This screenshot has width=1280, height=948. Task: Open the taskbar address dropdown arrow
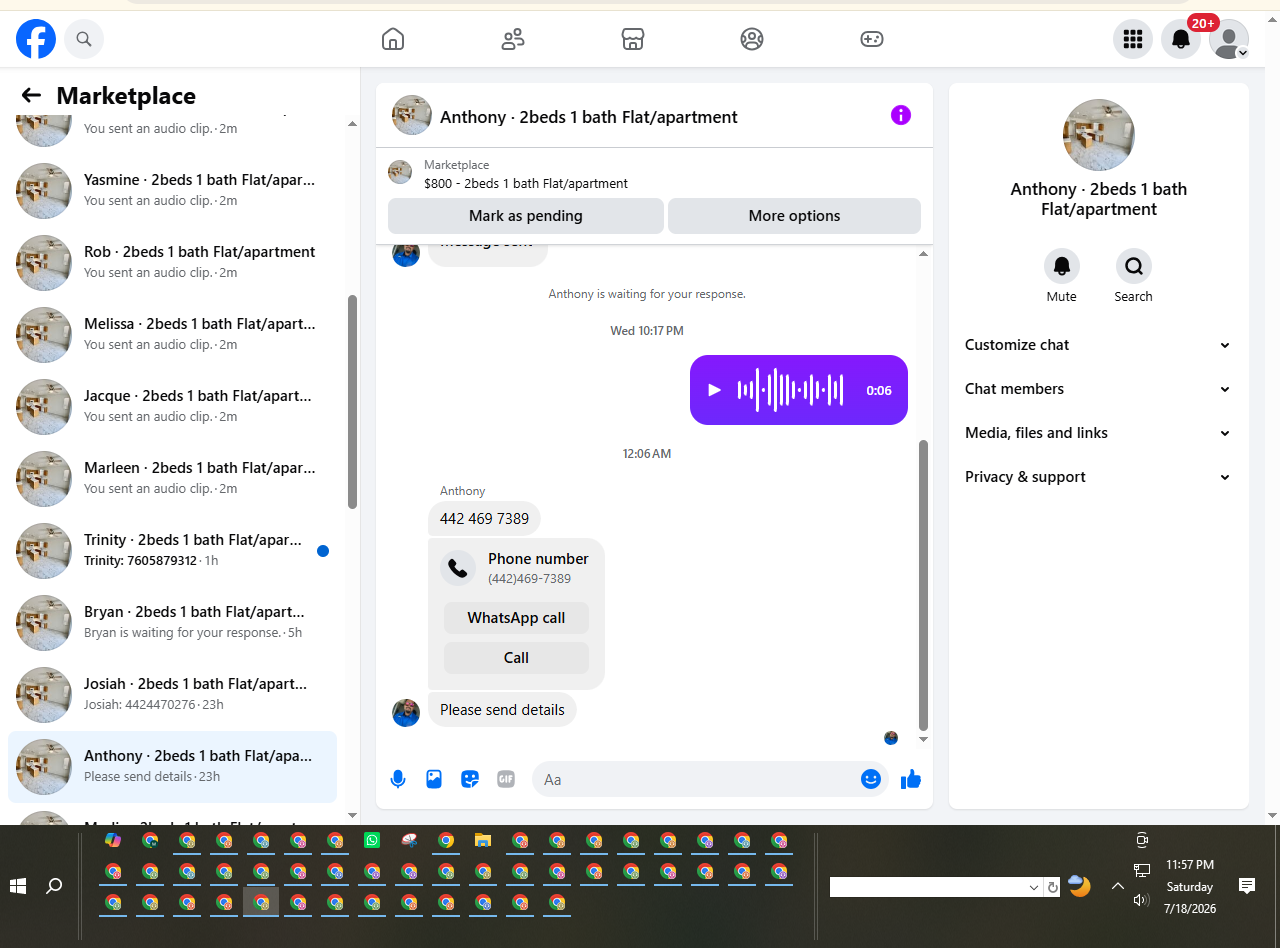point(1034,887)
